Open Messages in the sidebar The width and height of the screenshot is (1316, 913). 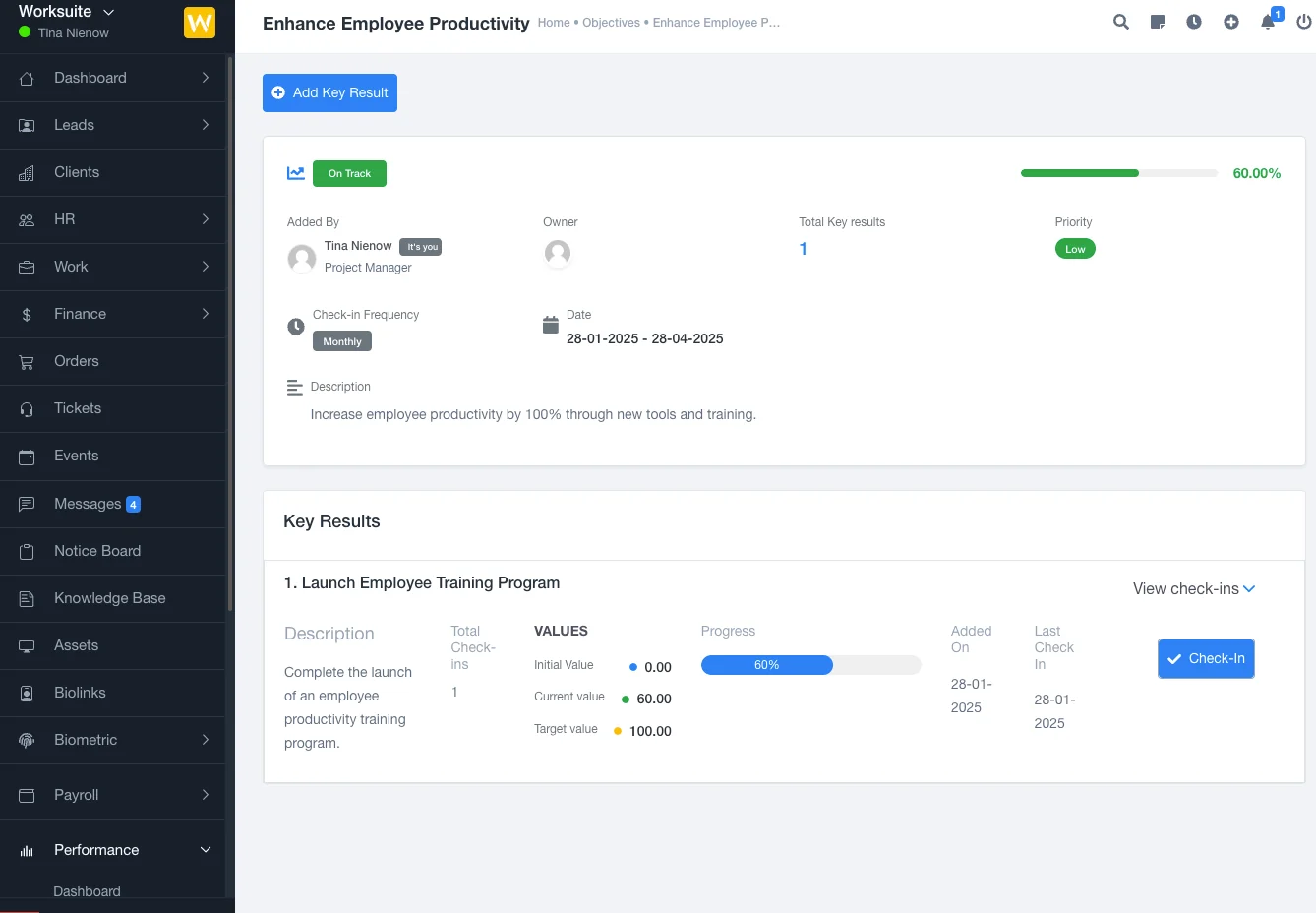[x=88, y=504]
